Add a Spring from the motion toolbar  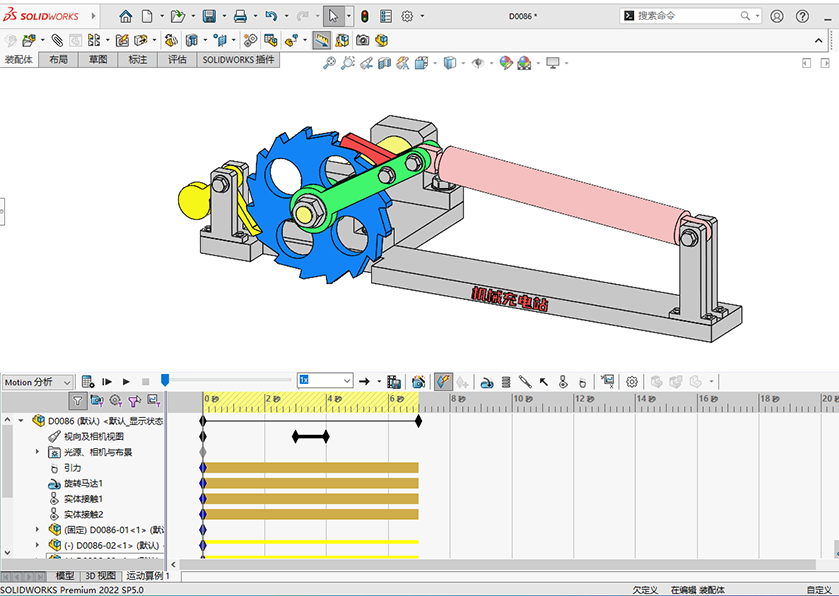point(505,382)
